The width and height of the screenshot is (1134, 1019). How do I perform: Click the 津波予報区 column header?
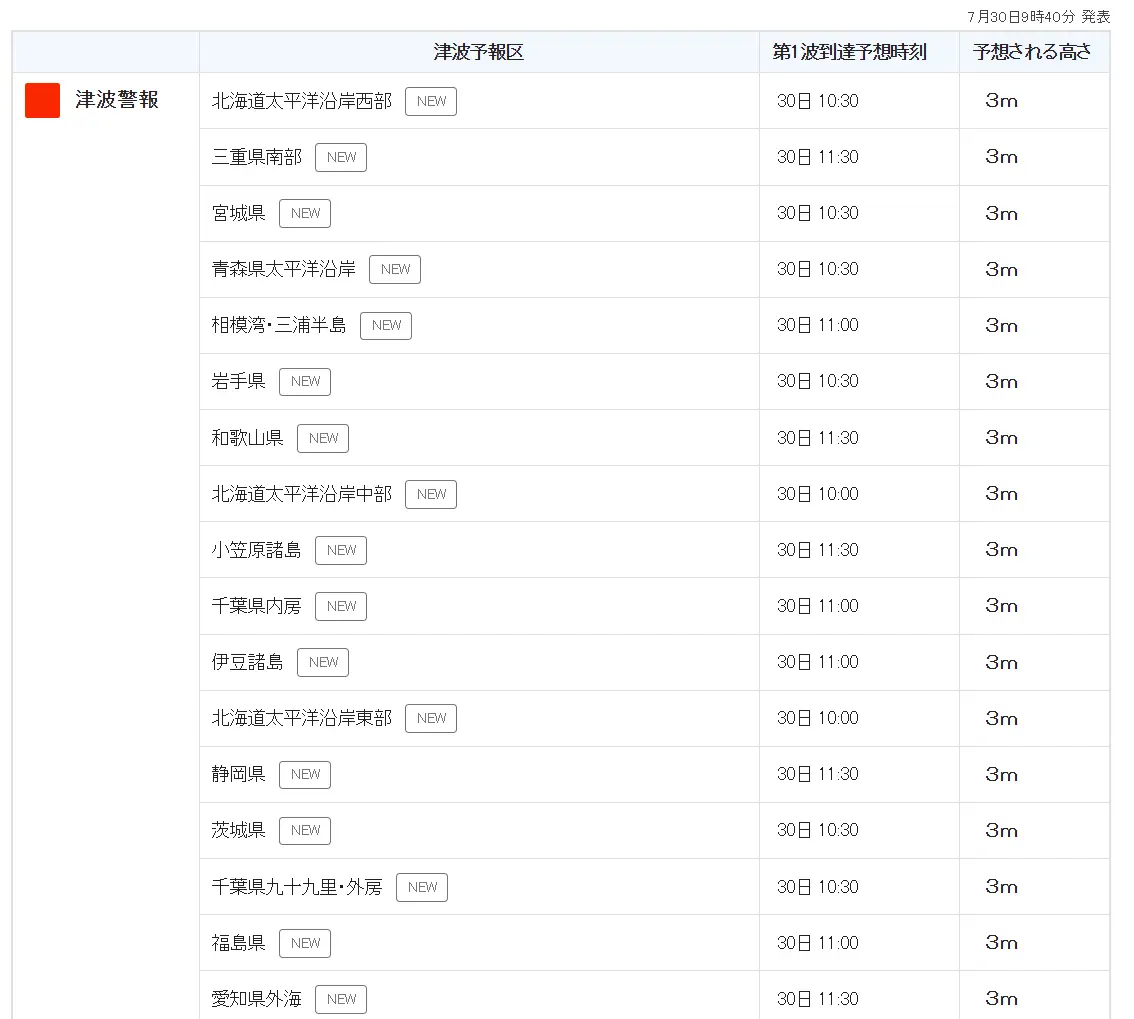(478, 52)
